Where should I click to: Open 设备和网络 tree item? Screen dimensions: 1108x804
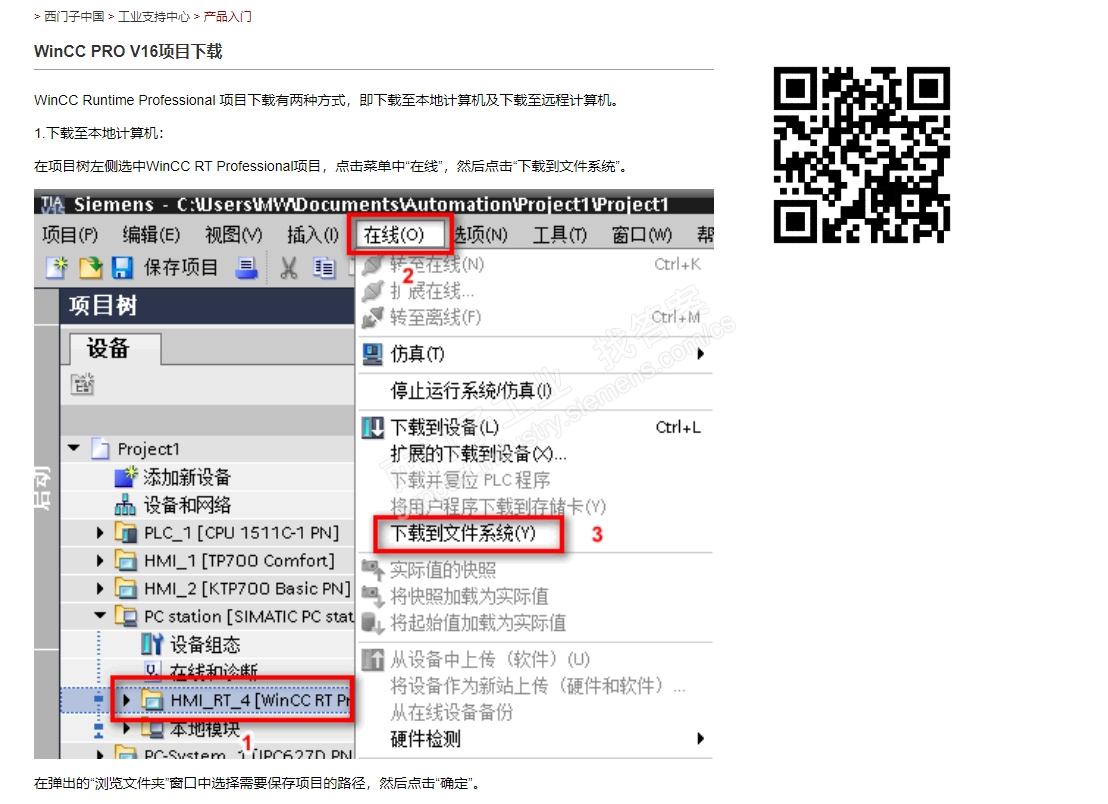tap(187, 505)
